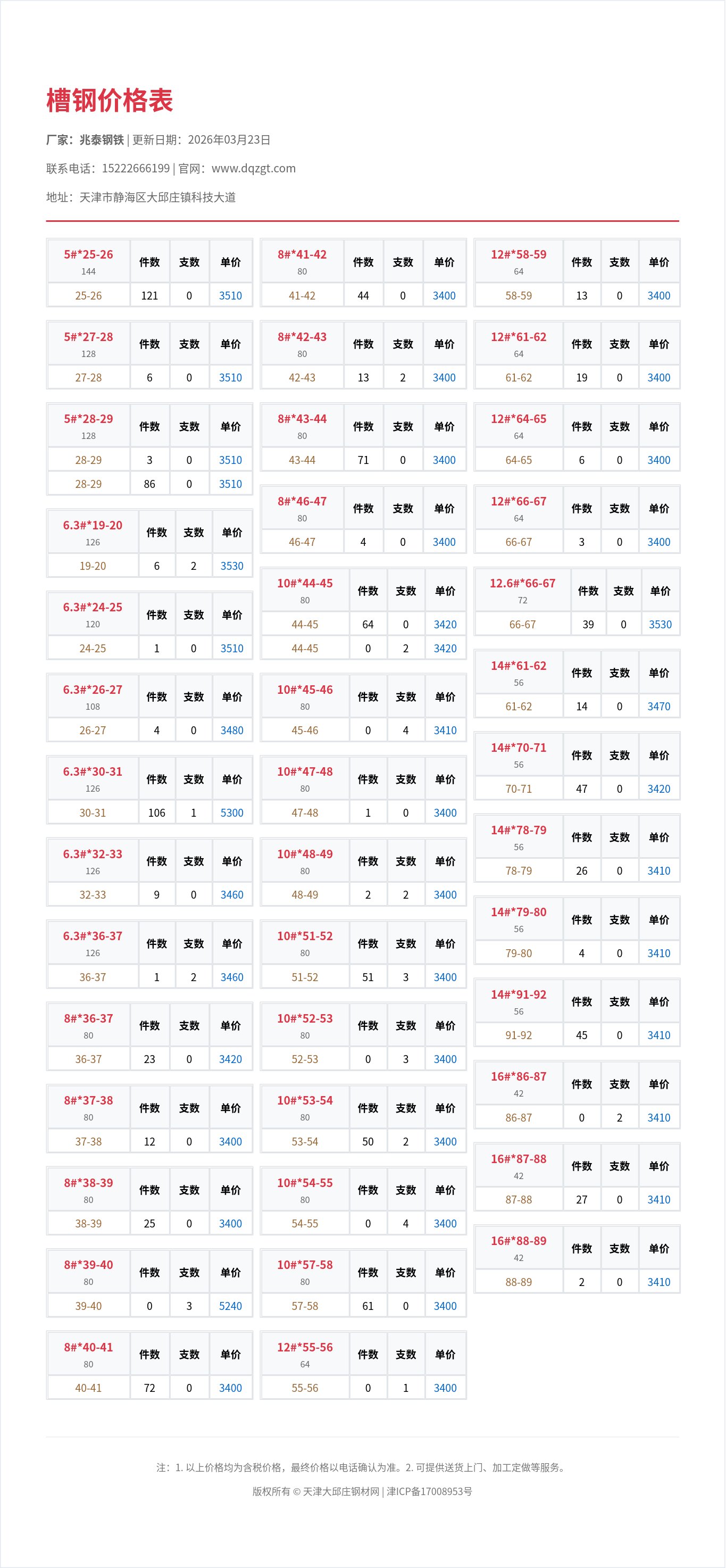
Task: Open the 3510 price in 5#*25-26 row
Action: [x=231, y=296]
